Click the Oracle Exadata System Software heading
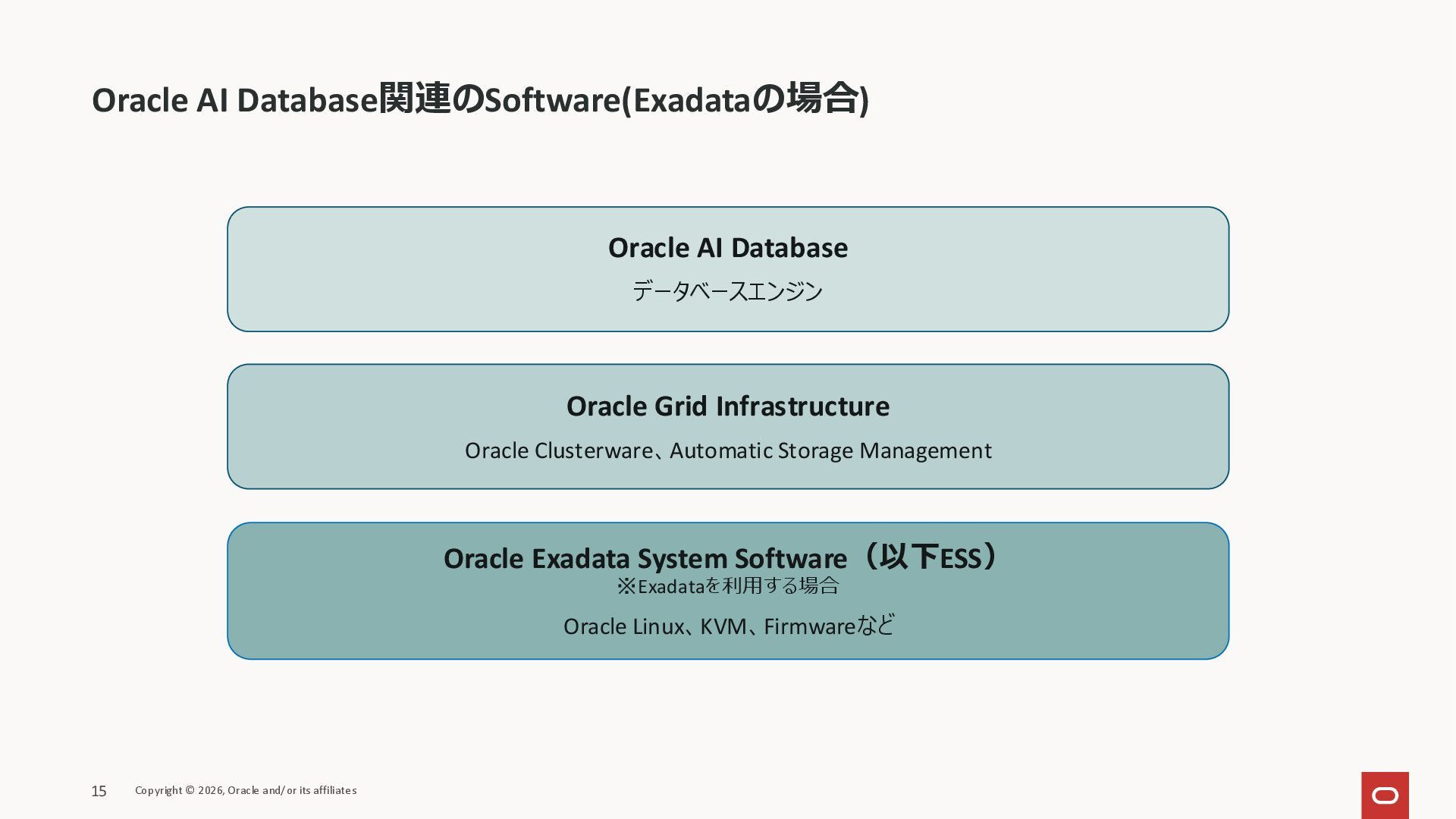 coord(645,559)
